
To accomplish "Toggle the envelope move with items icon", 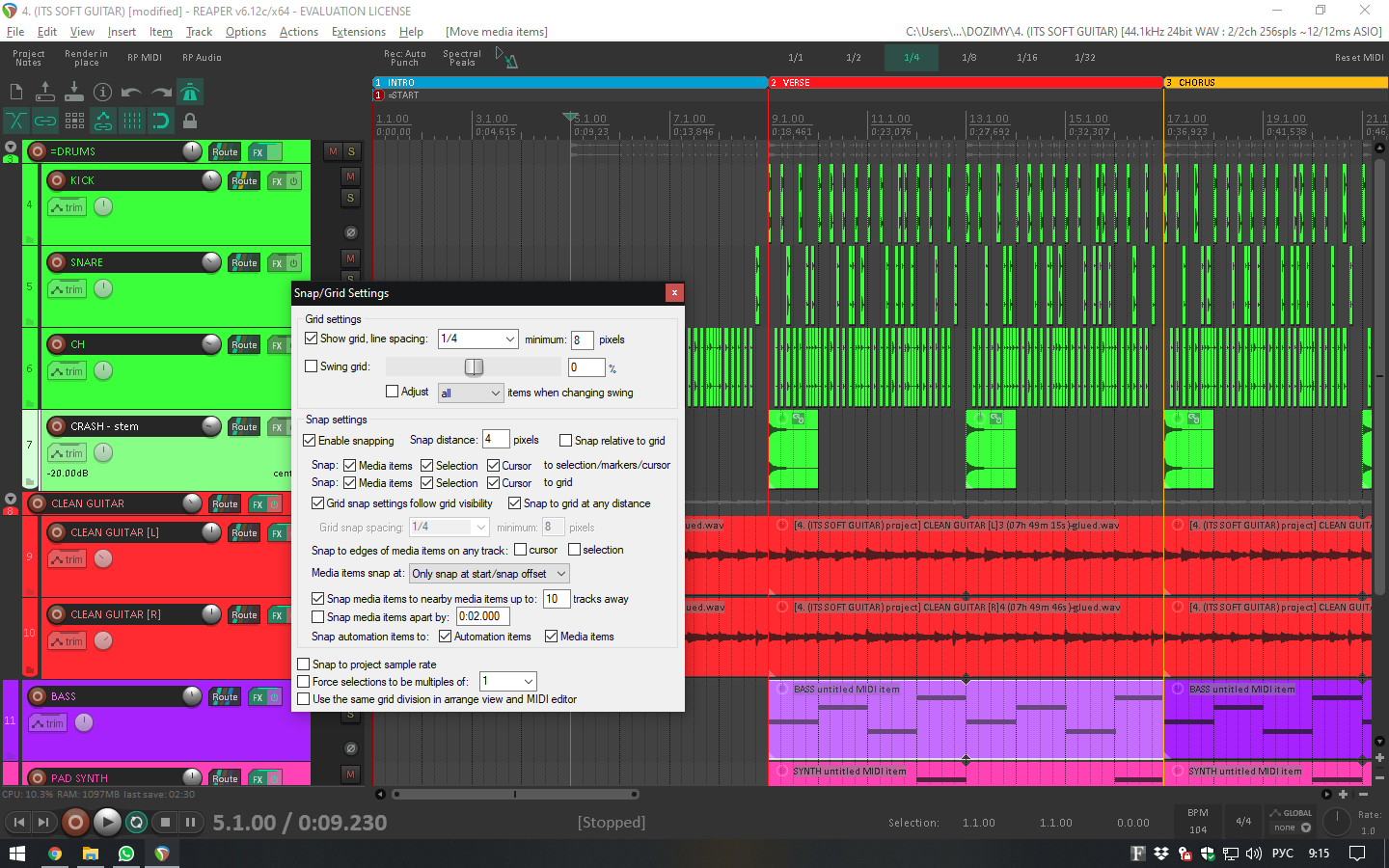I will pyautogui.click(x=103, y=121).
